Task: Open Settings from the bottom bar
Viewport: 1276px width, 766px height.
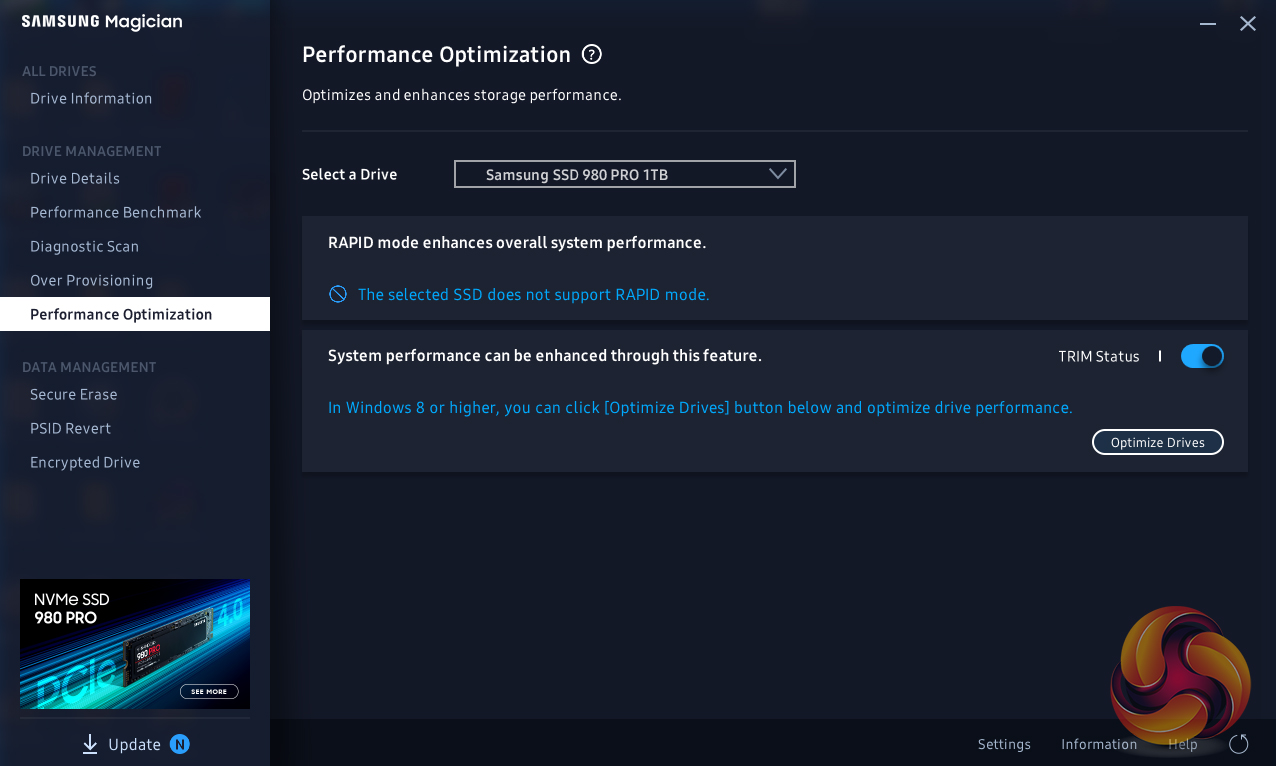Action: pos(1004,744)
